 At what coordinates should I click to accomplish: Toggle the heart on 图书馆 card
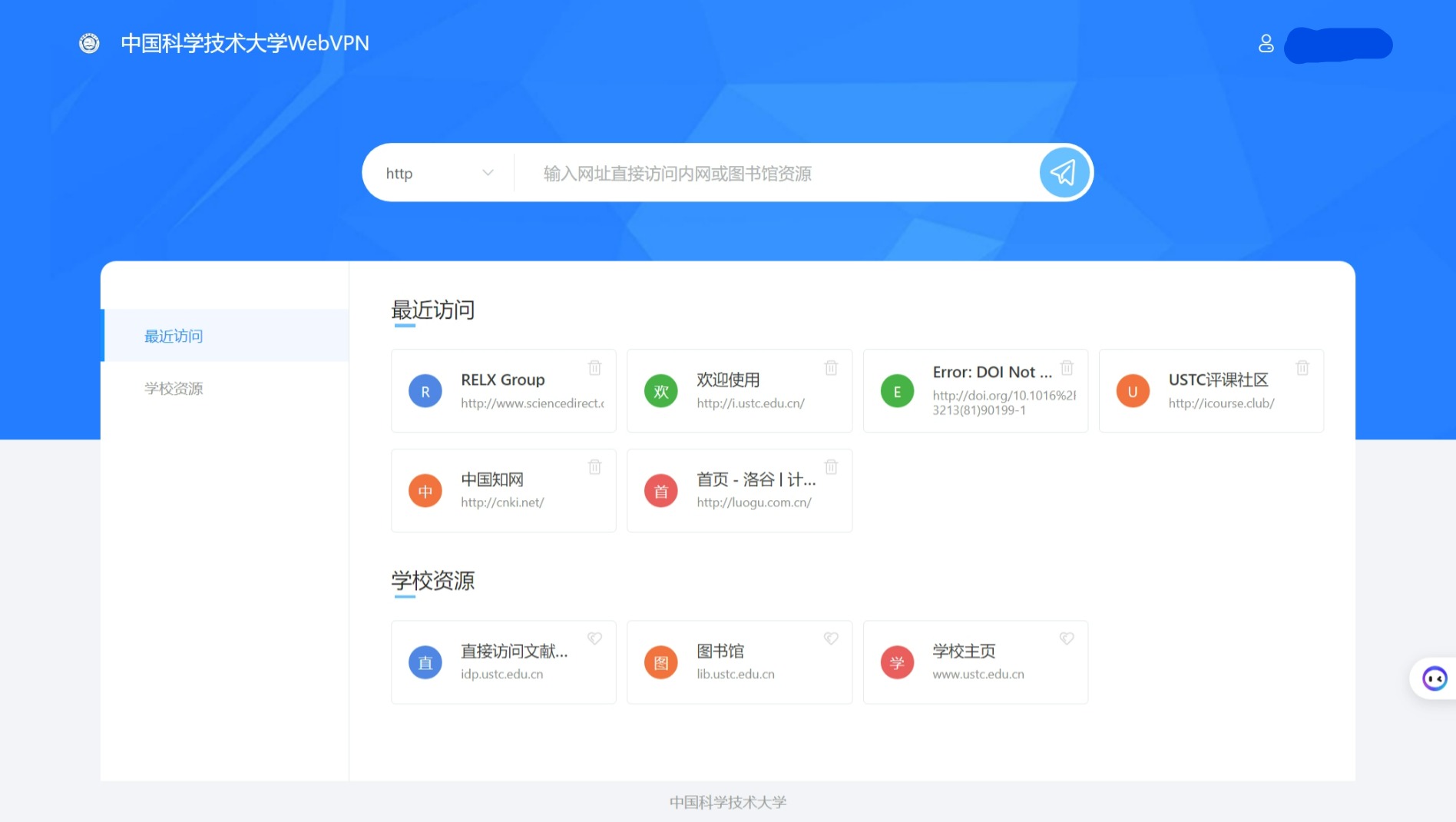[831, 638]
